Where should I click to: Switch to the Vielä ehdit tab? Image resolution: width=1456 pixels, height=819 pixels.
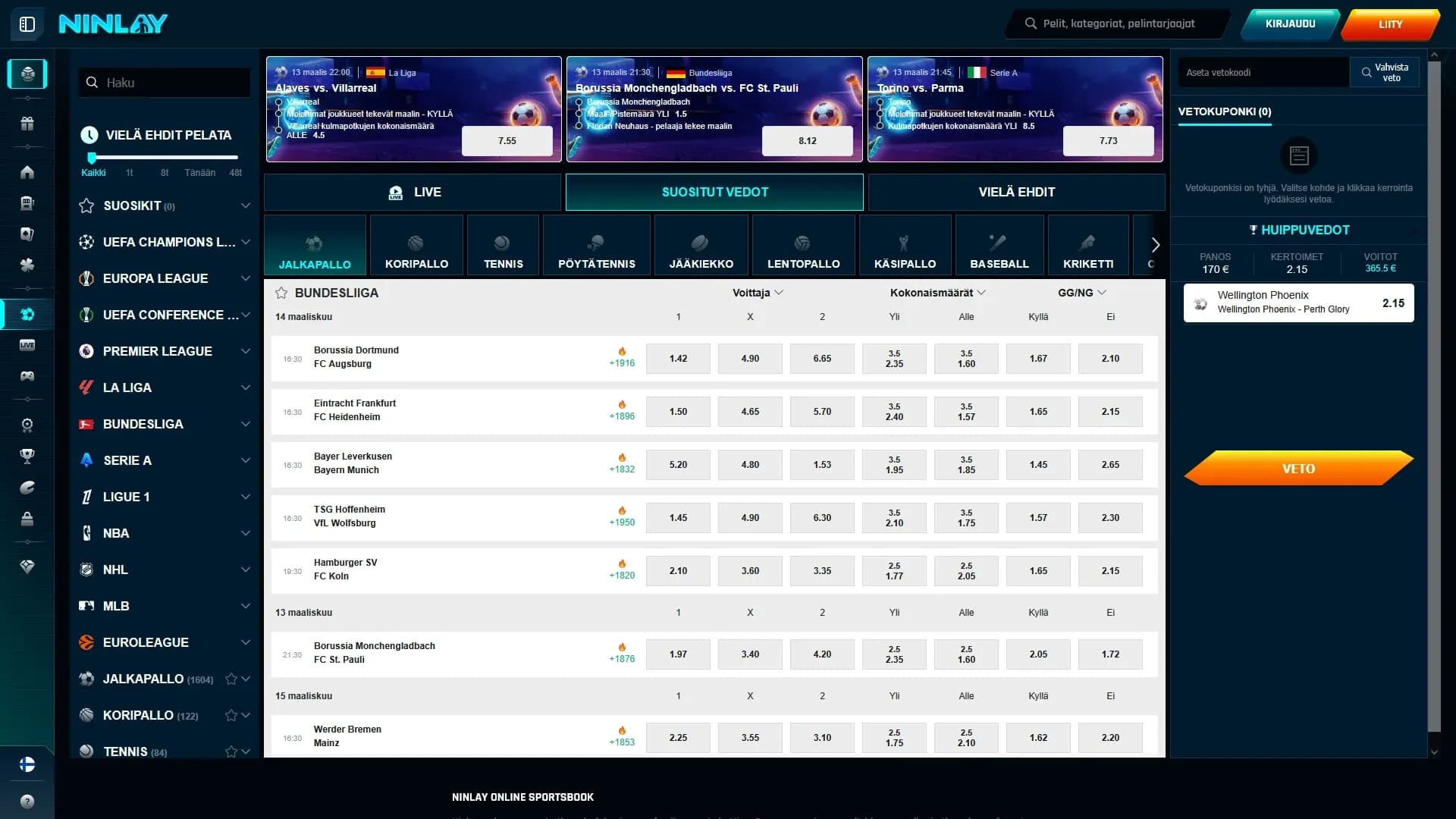pyautogui.click(x=1016, y=192)
